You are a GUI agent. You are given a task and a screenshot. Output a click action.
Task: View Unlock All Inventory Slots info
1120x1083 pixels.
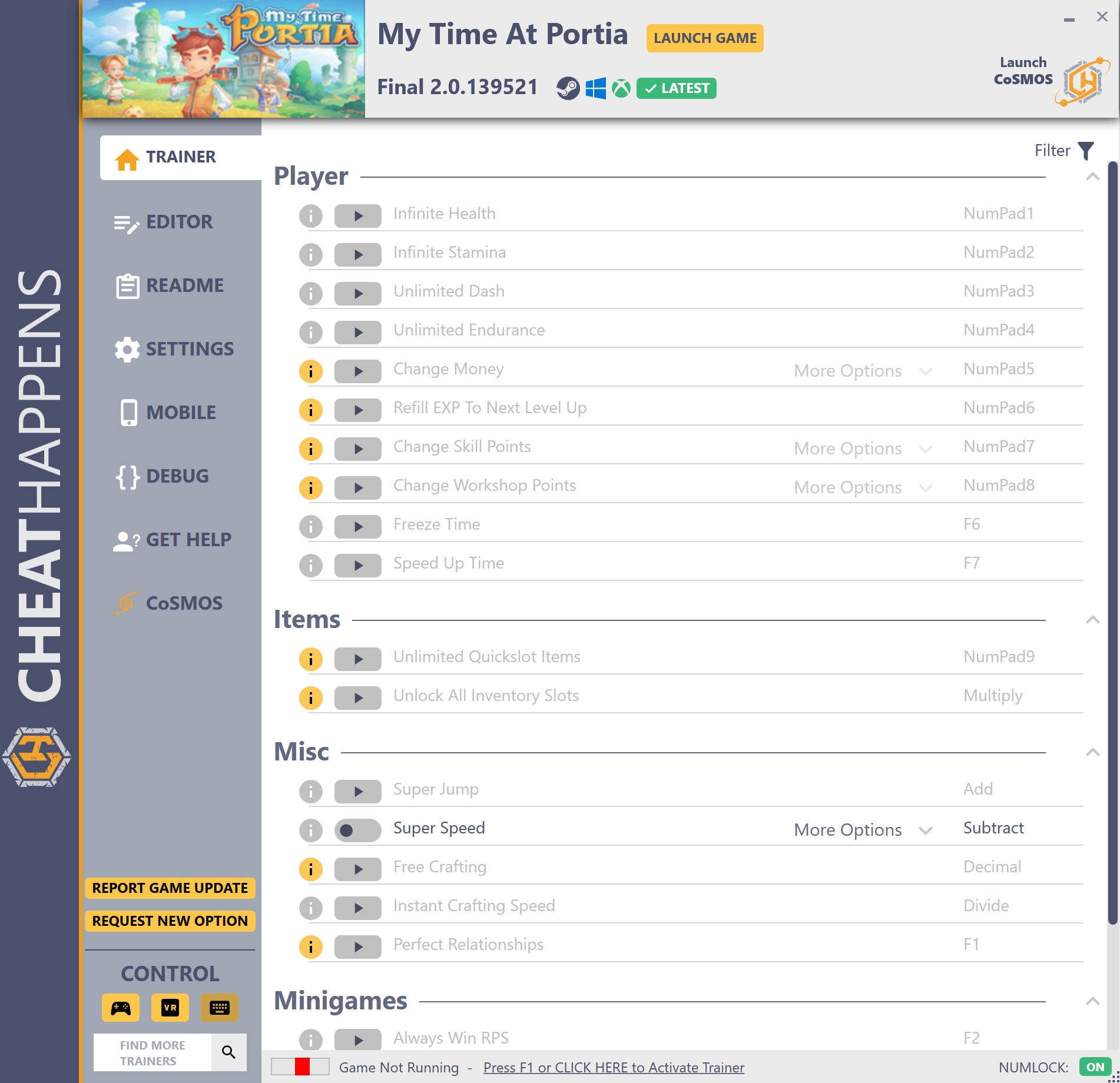point(311,697)
